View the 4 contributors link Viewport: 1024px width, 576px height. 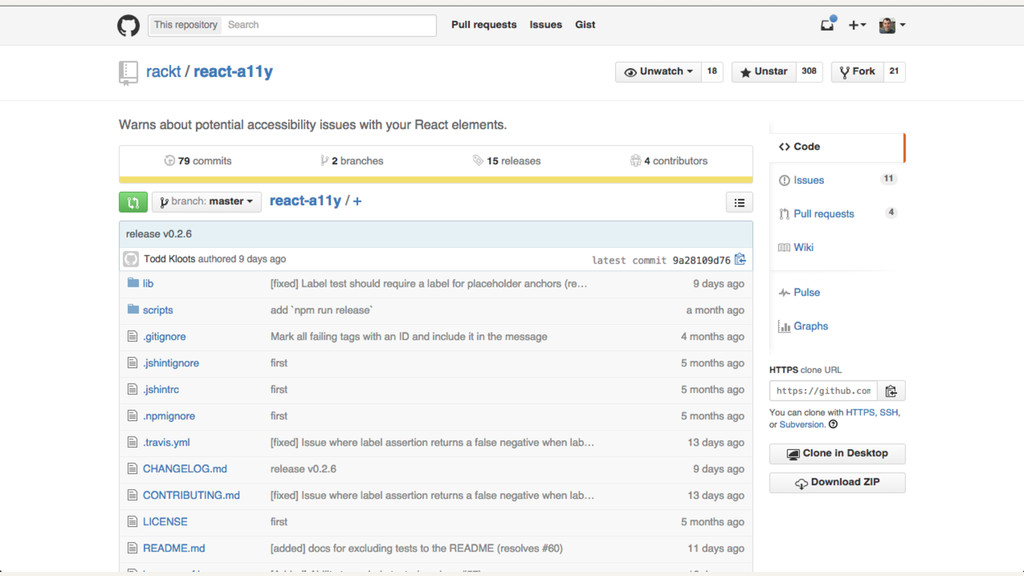click(669, 161)
